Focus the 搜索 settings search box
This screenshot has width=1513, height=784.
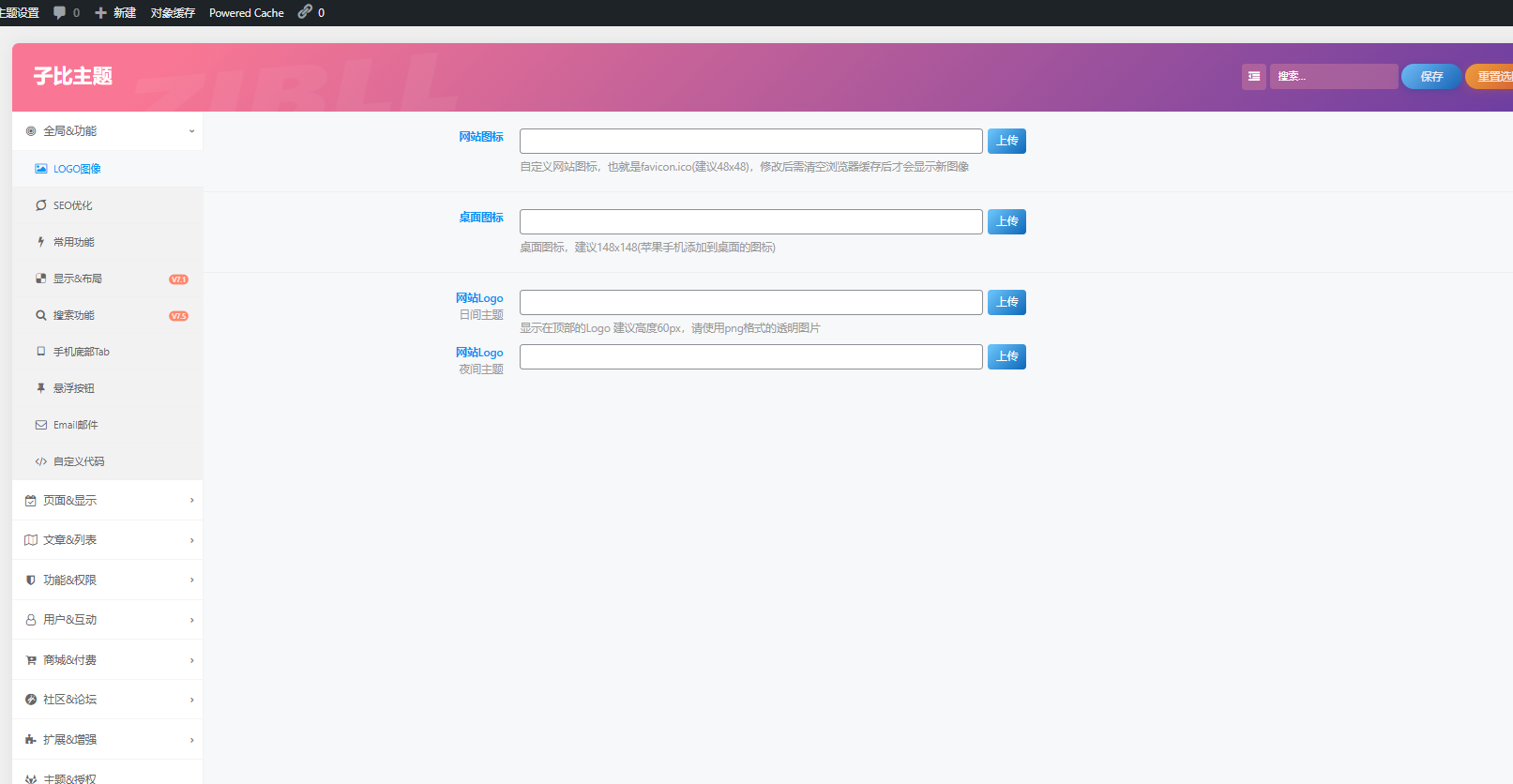pos(1334,77)
